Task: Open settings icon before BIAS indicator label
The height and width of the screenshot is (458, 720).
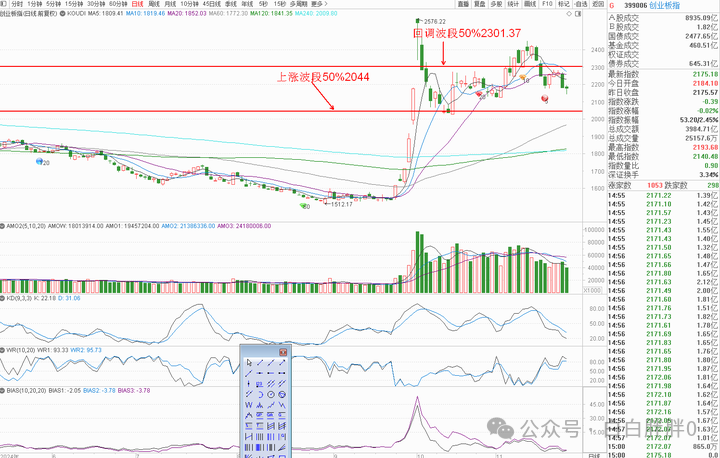Action: pos(2,390)
